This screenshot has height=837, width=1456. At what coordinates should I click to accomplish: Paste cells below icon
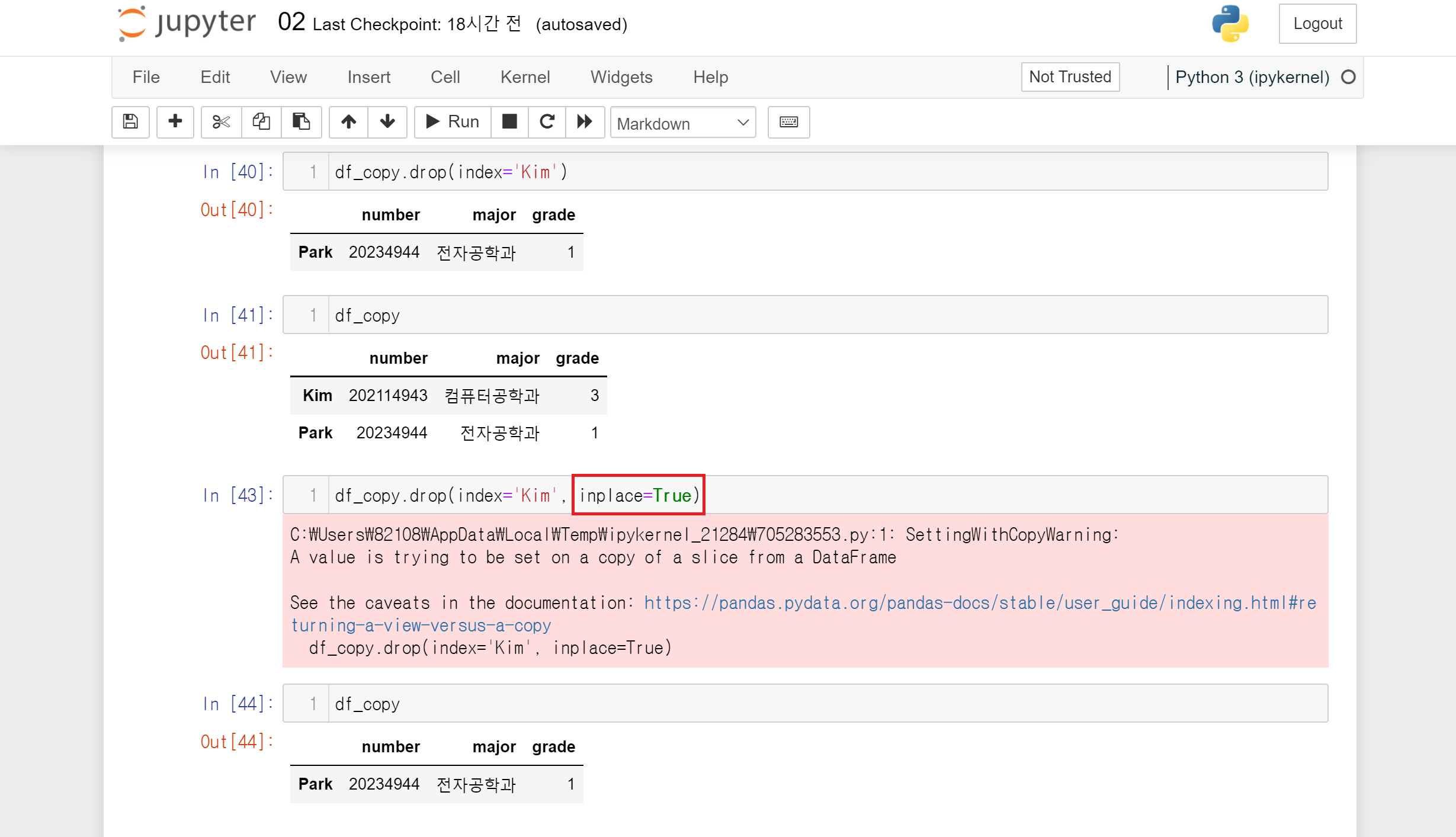pos(301,122)
